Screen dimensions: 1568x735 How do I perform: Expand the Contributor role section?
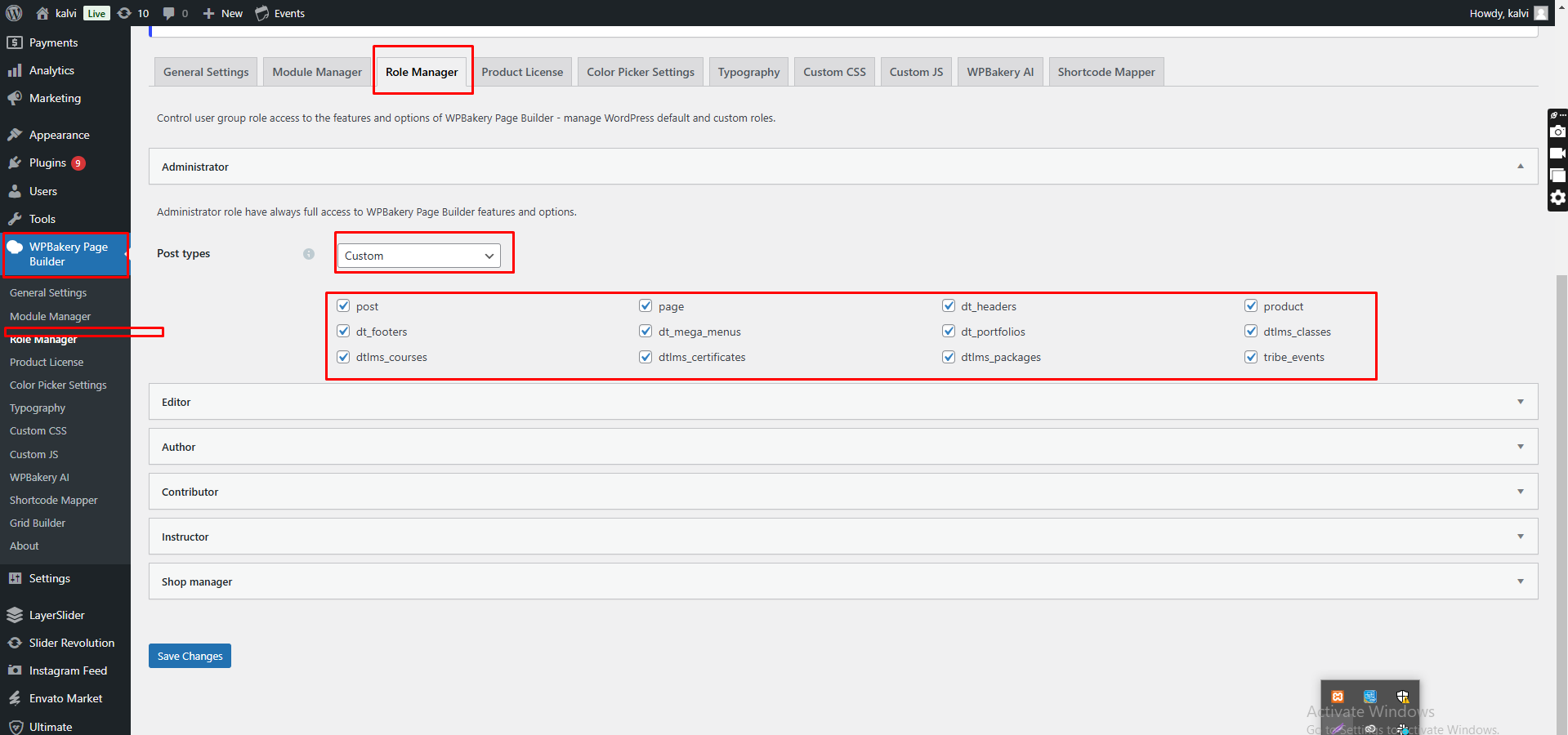pos(843,492)
